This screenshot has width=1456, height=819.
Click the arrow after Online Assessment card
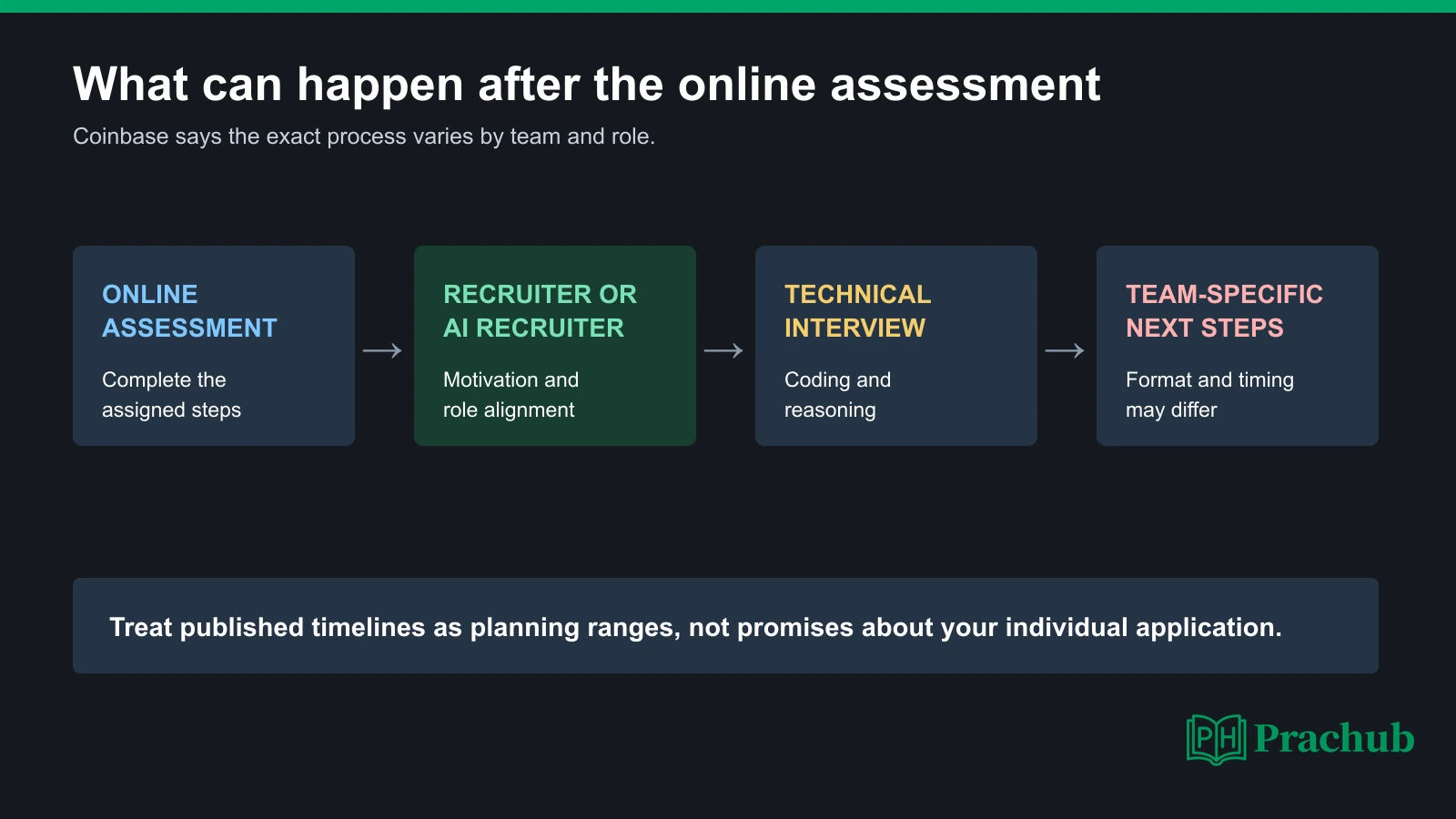pyautogui.click(x=382, y=350)
